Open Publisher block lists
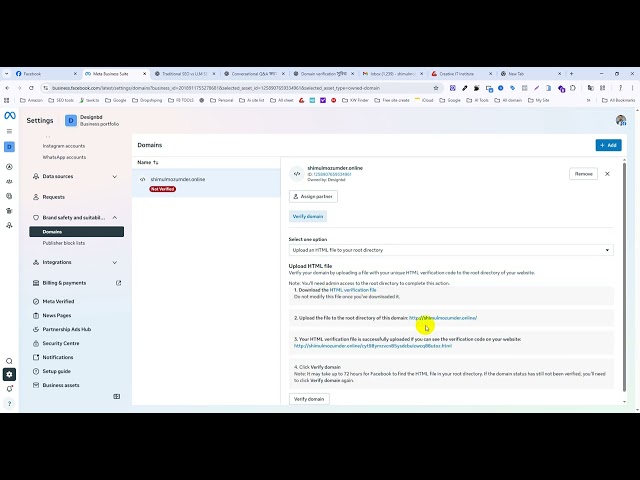Screen dimensions: 640x480 (64, 243)
